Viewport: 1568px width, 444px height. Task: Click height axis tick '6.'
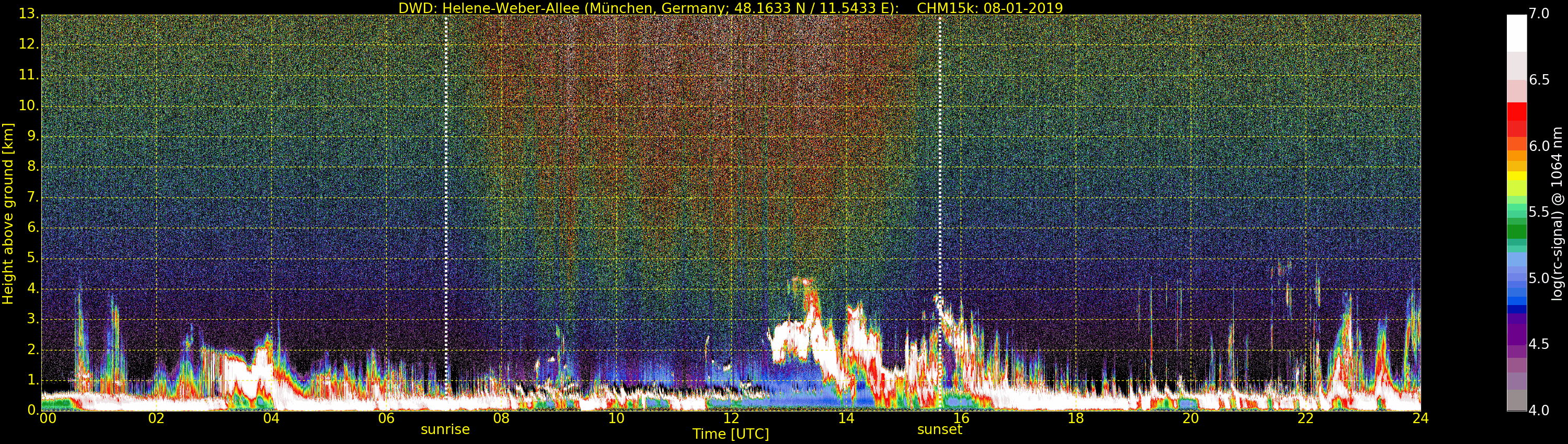33,227
